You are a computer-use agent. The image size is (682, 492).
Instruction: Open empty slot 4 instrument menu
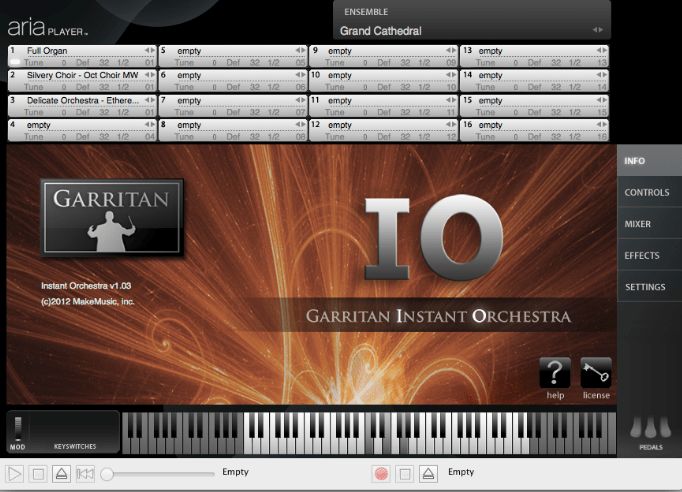[84, 125]
